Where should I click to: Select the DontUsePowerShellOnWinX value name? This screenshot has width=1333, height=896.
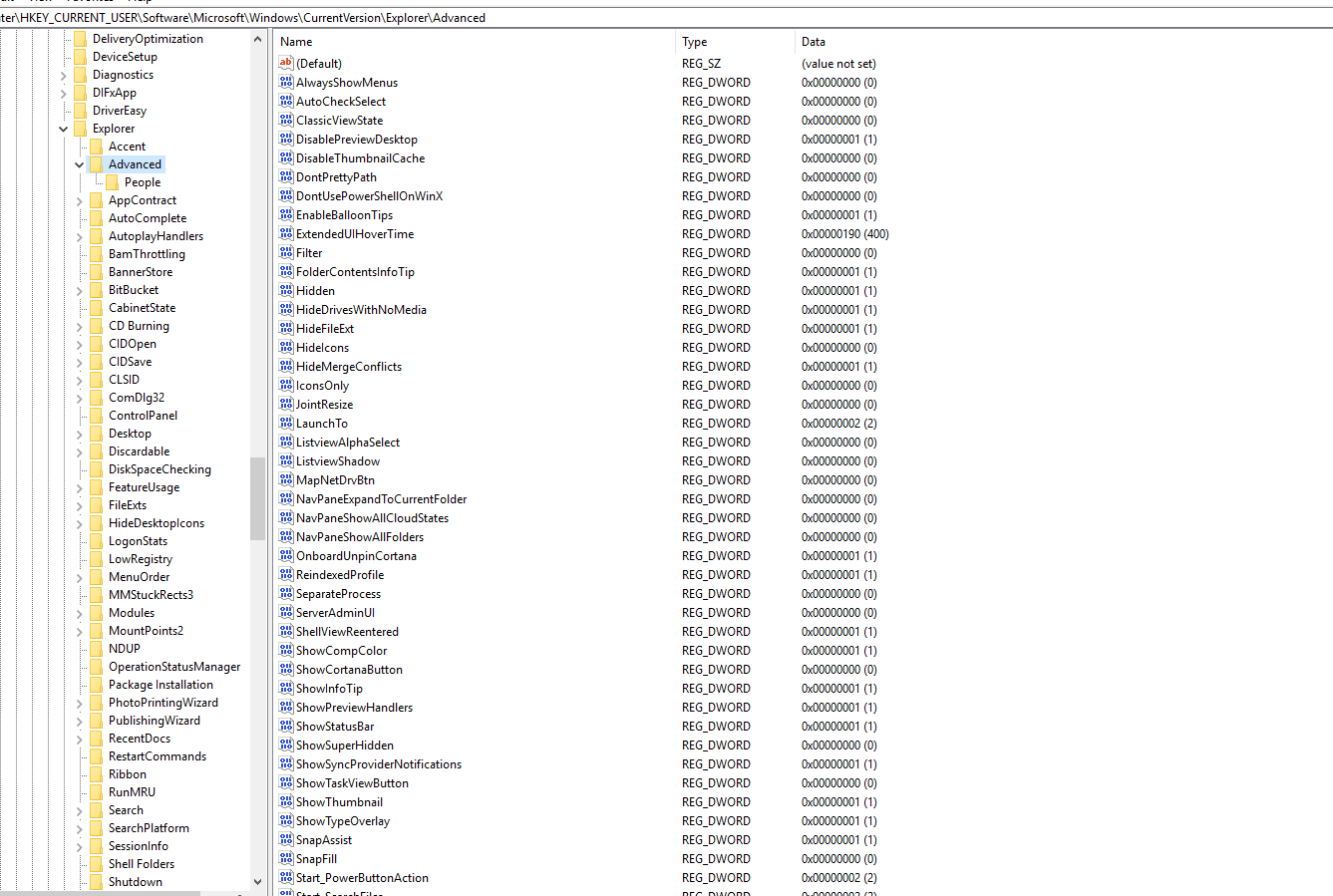point(369,195)
